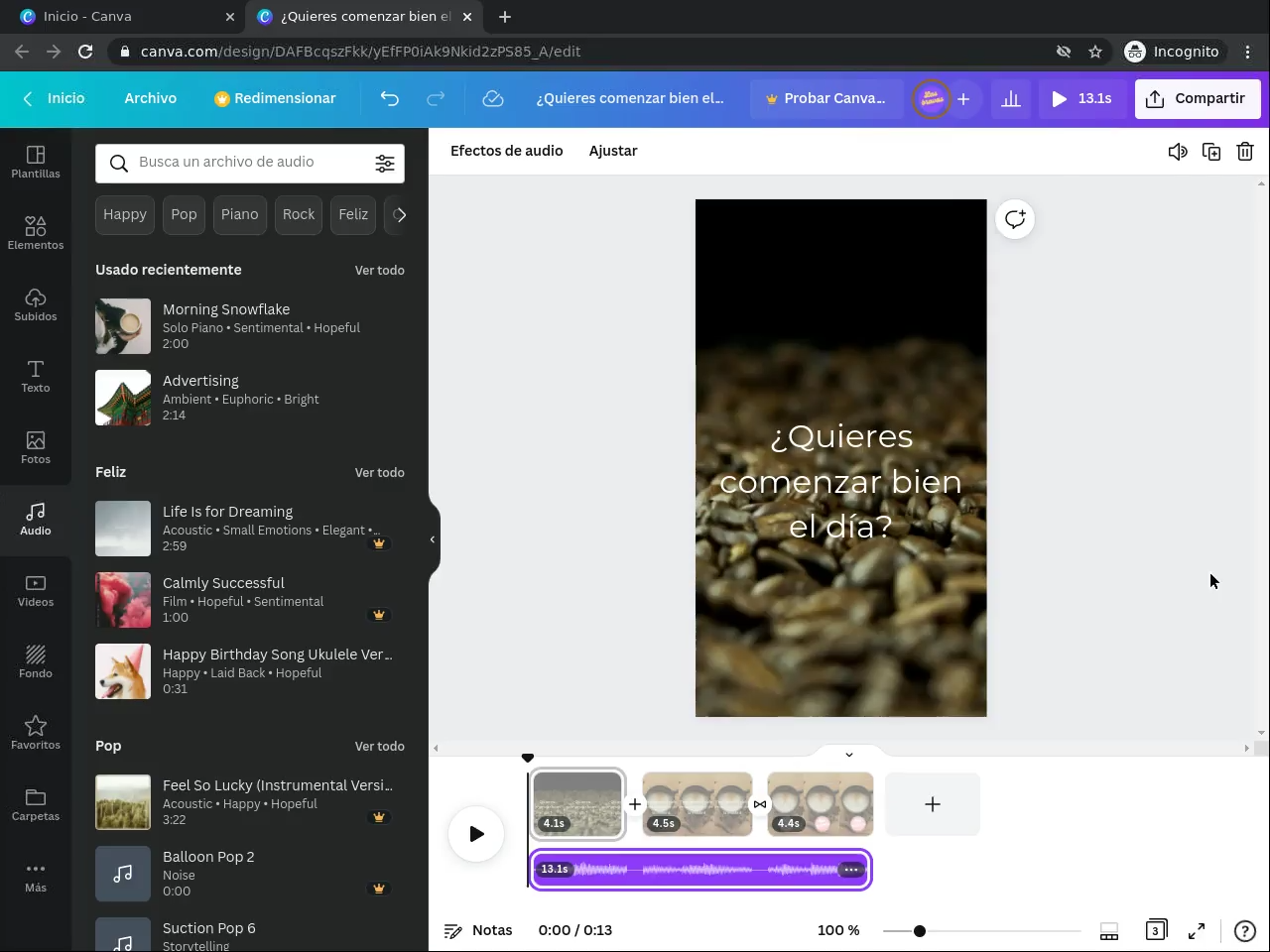Click the audio volume speaker icon

coord(1177,152)
